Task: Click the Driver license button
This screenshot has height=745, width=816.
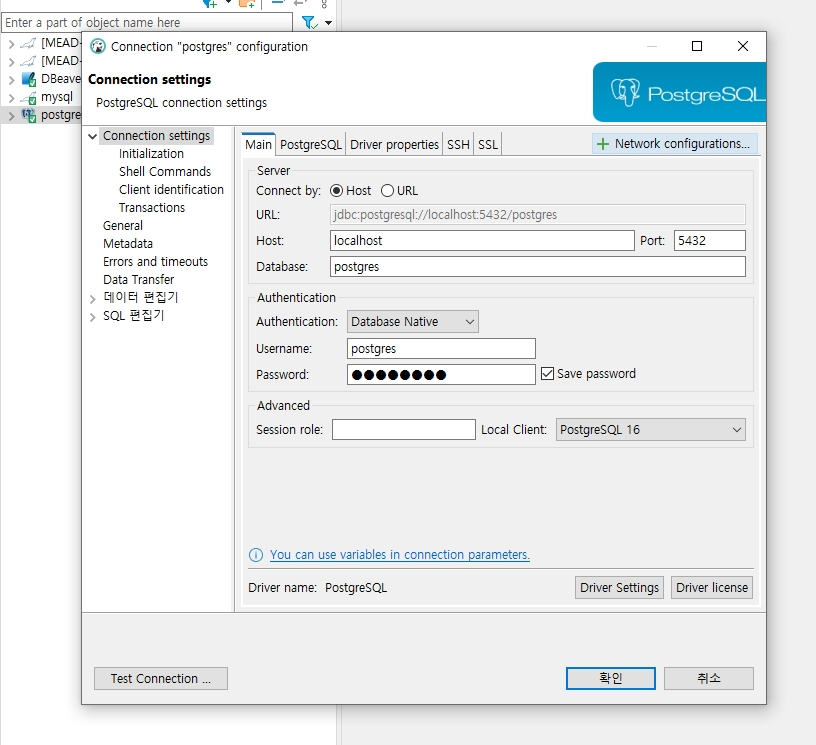Action: pos(711,587)
